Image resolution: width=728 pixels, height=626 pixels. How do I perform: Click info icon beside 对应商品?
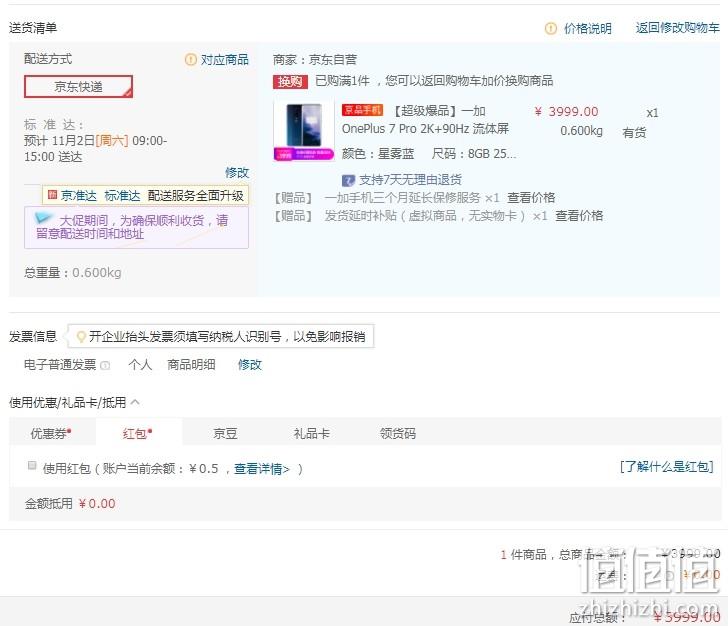pos(190,59)
